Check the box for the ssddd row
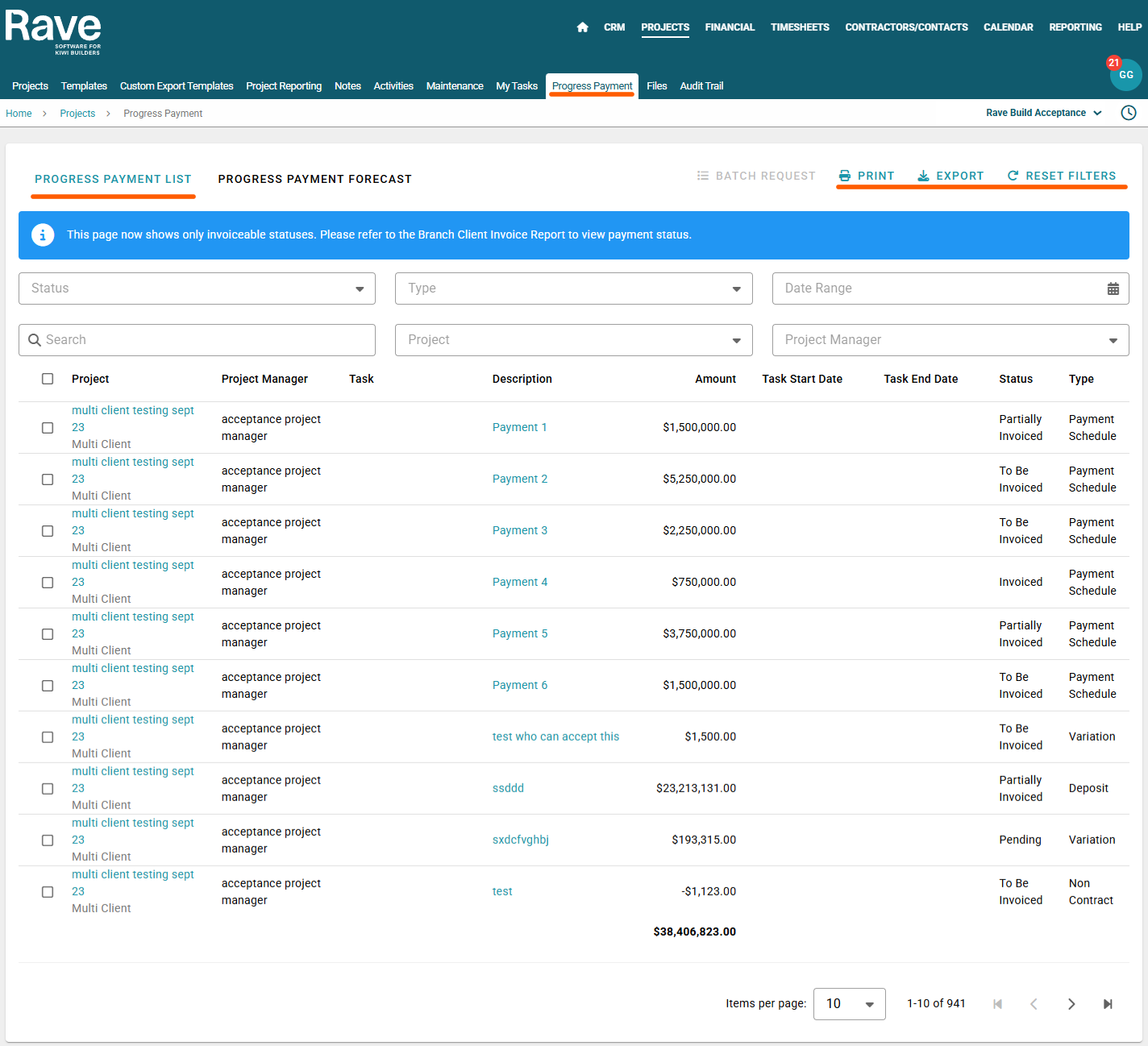Image resolution: width=1148 pixels, height=1046 pixels. tap(48, 789)
